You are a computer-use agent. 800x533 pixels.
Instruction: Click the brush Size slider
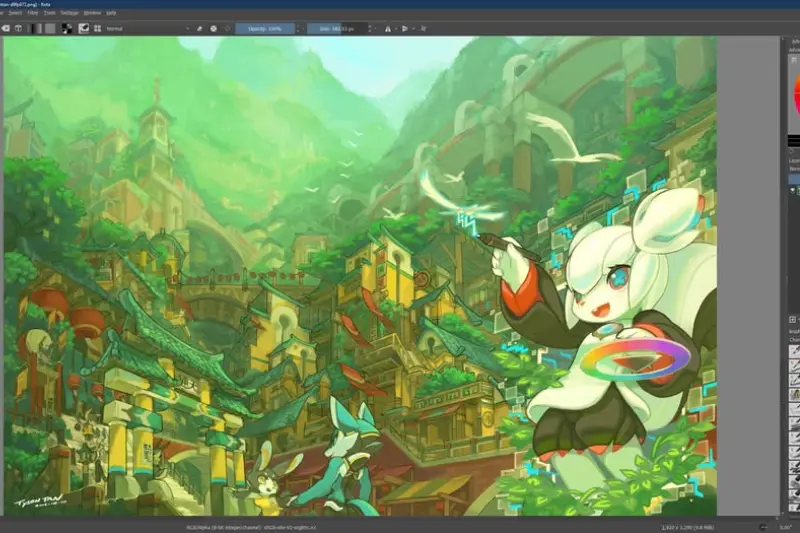click(337, 29)
